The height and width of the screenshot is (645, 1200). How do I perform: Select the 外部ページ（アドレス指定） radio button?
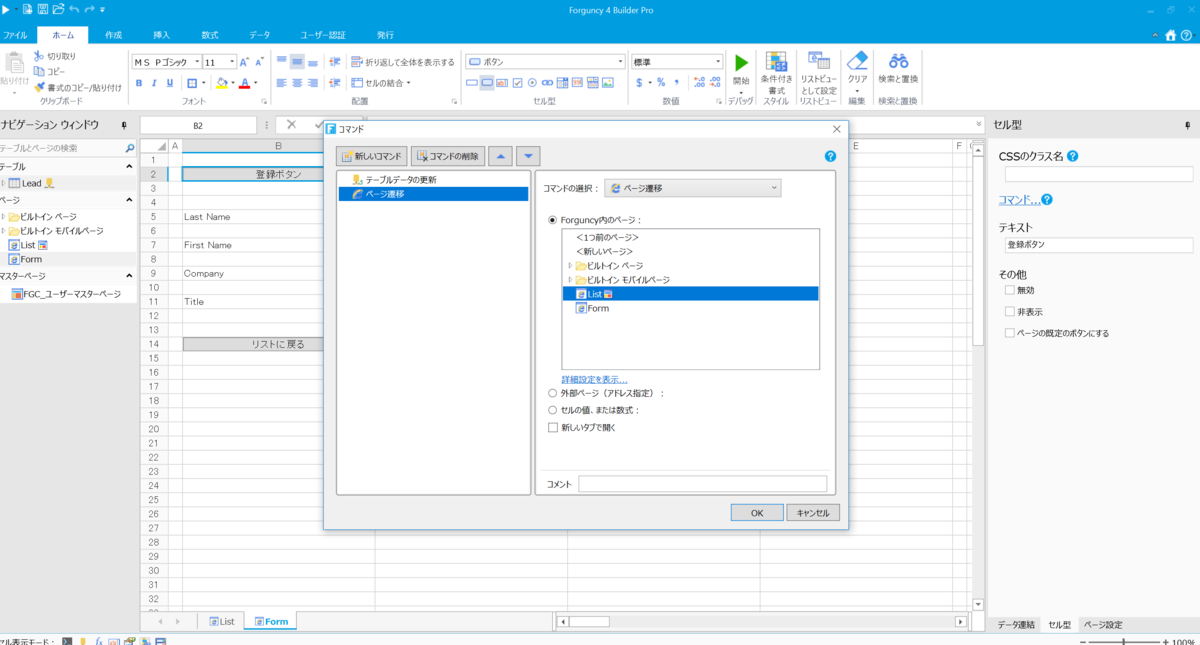pos(551,392)
